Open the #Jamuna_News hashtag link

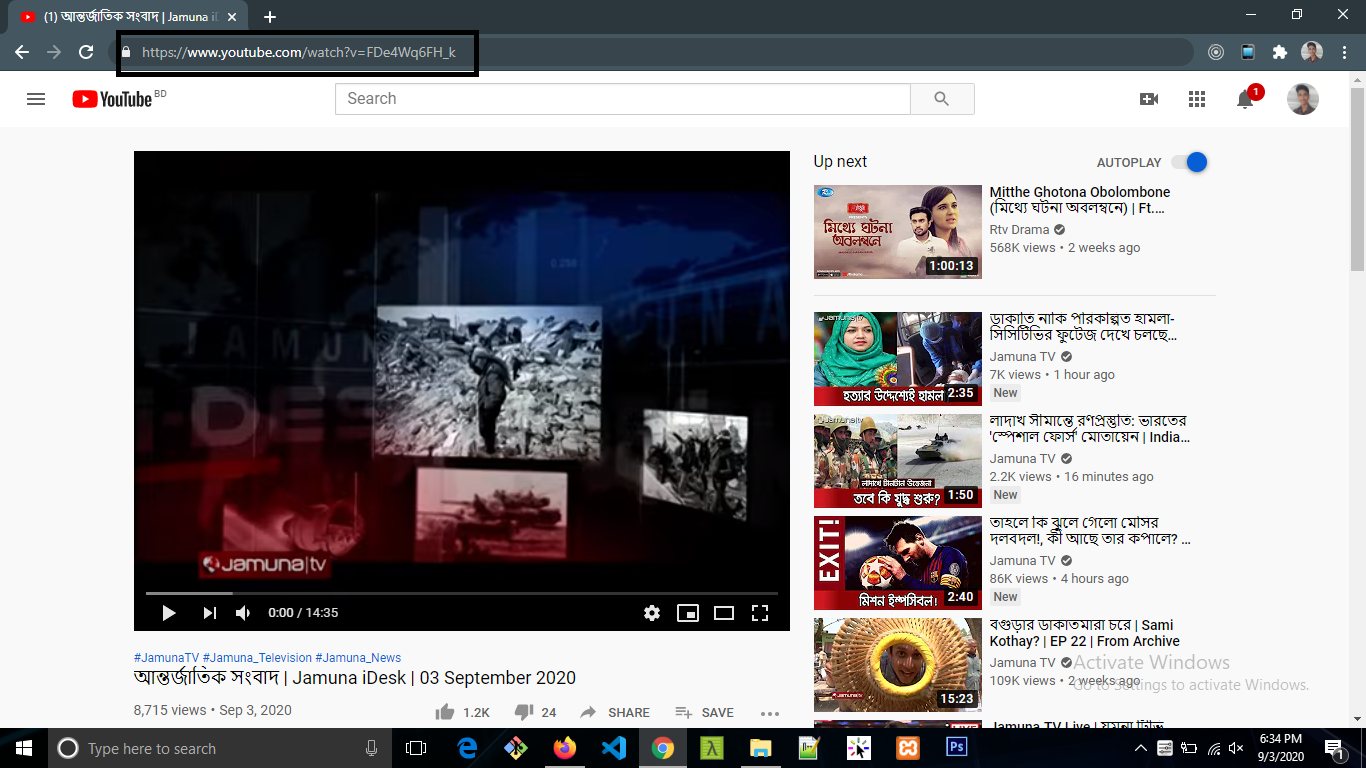click(x=358, y=657)
